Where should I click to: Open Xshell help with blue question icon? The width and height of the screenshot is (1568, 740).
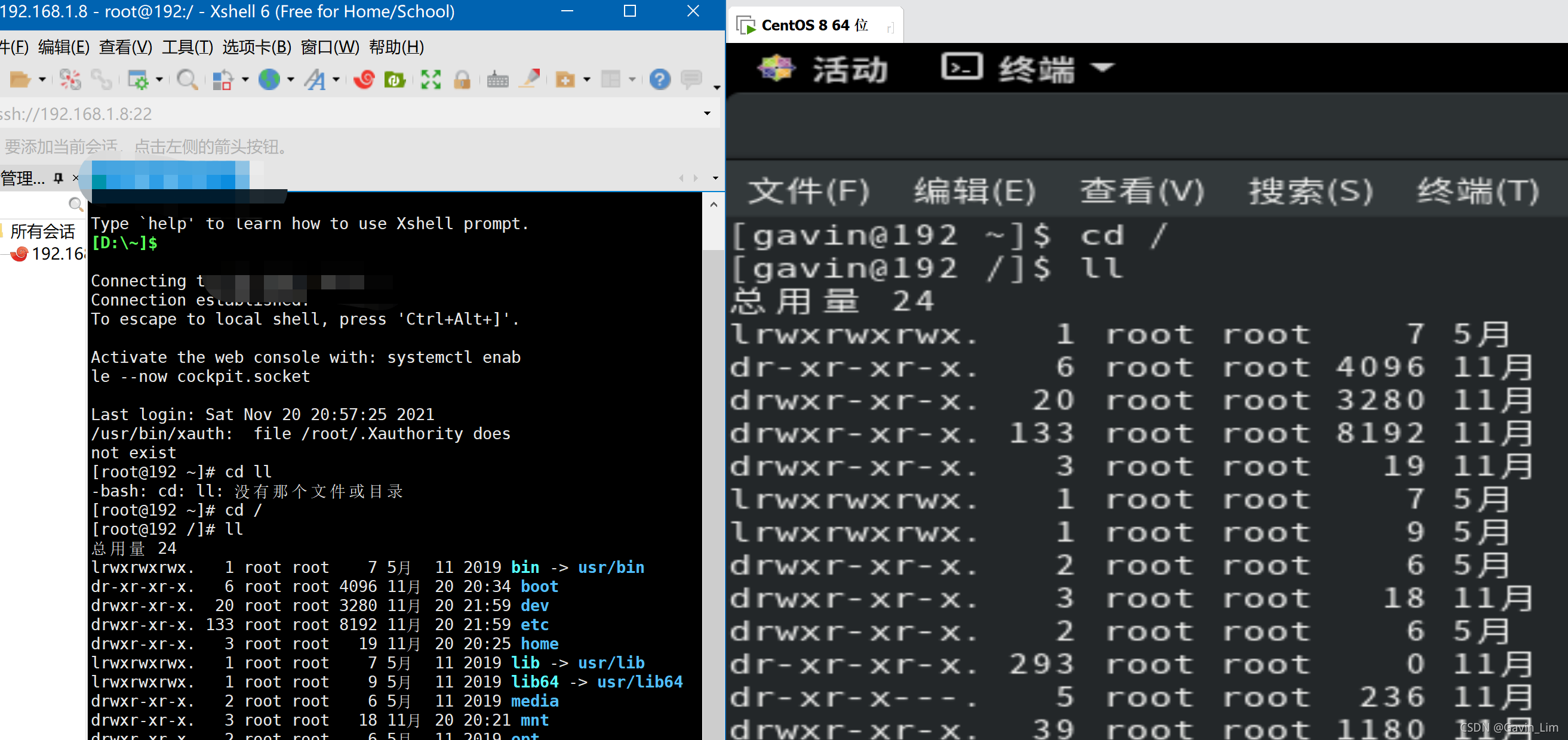point(660,80)
